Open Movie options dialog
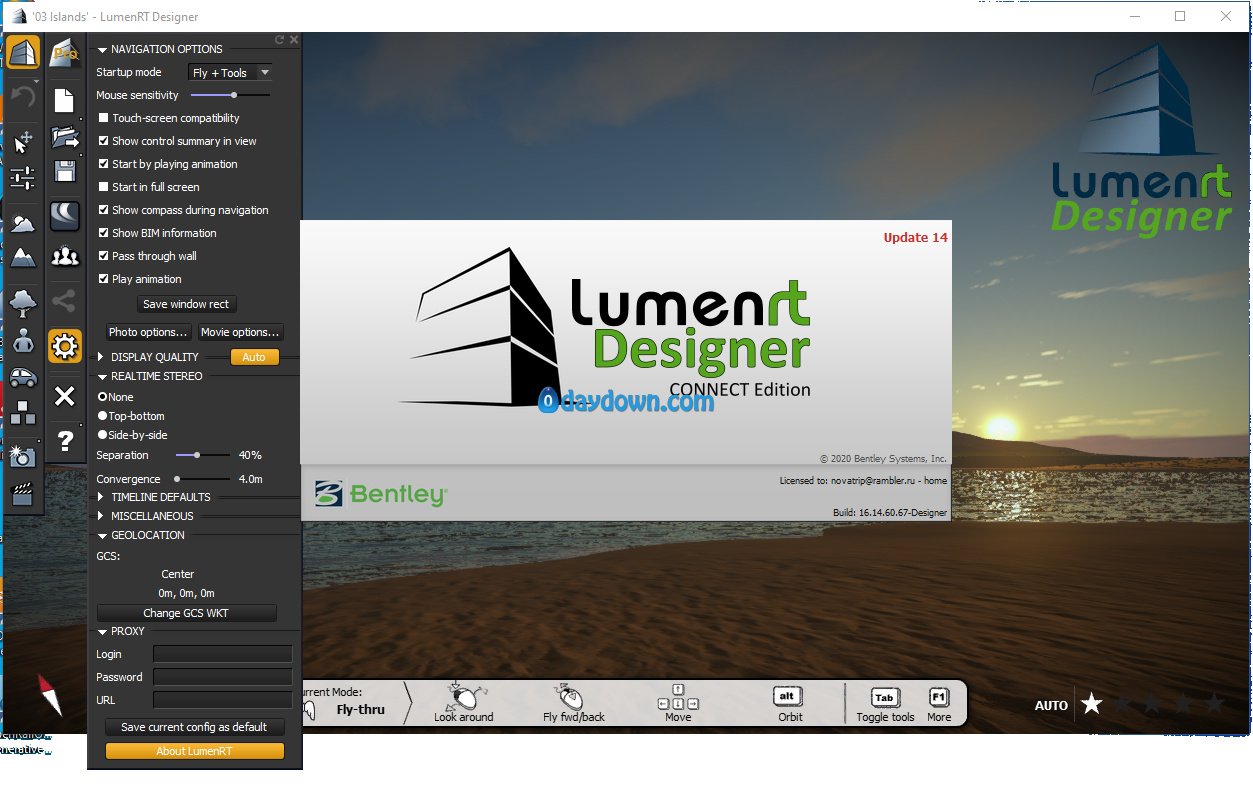The width and height of the screenshot is (1253, 801). [240, 332]
